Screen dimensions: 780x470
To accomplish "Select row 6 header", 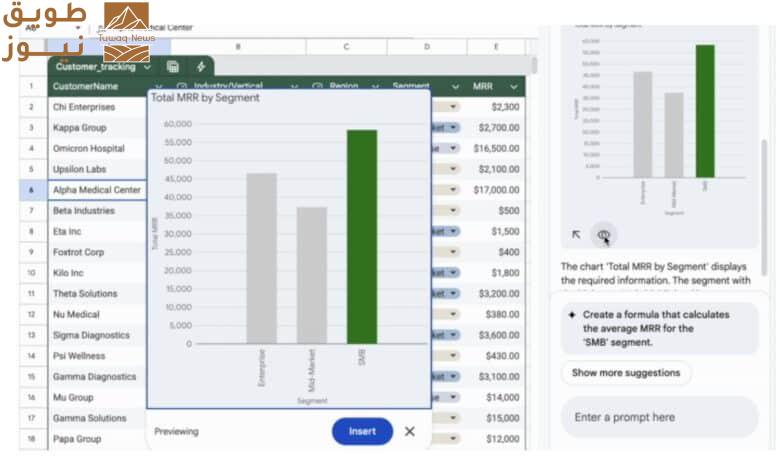I will click(31, 190).
